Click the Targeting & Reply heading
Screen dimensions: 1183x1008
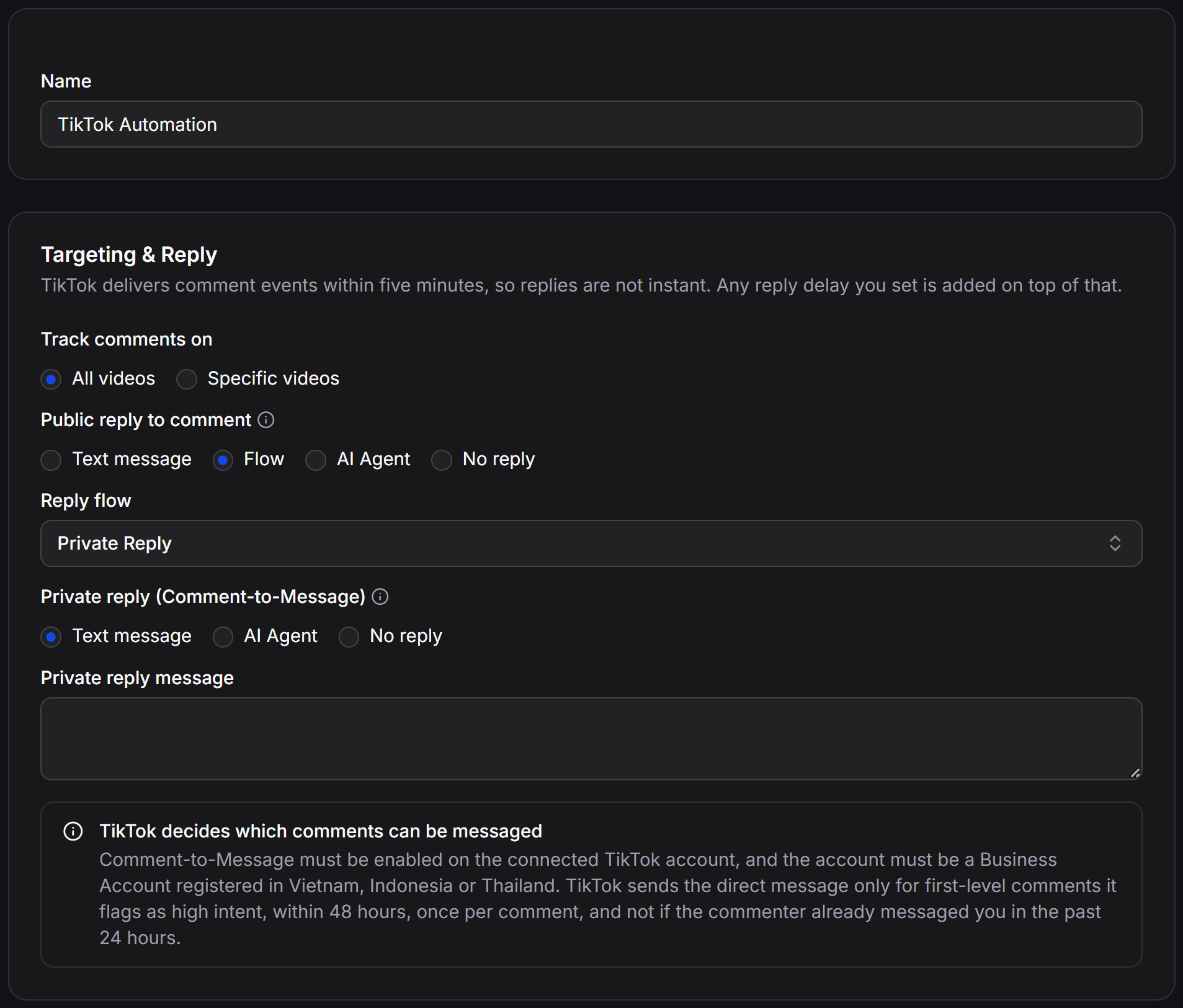[x=129, y=254]
